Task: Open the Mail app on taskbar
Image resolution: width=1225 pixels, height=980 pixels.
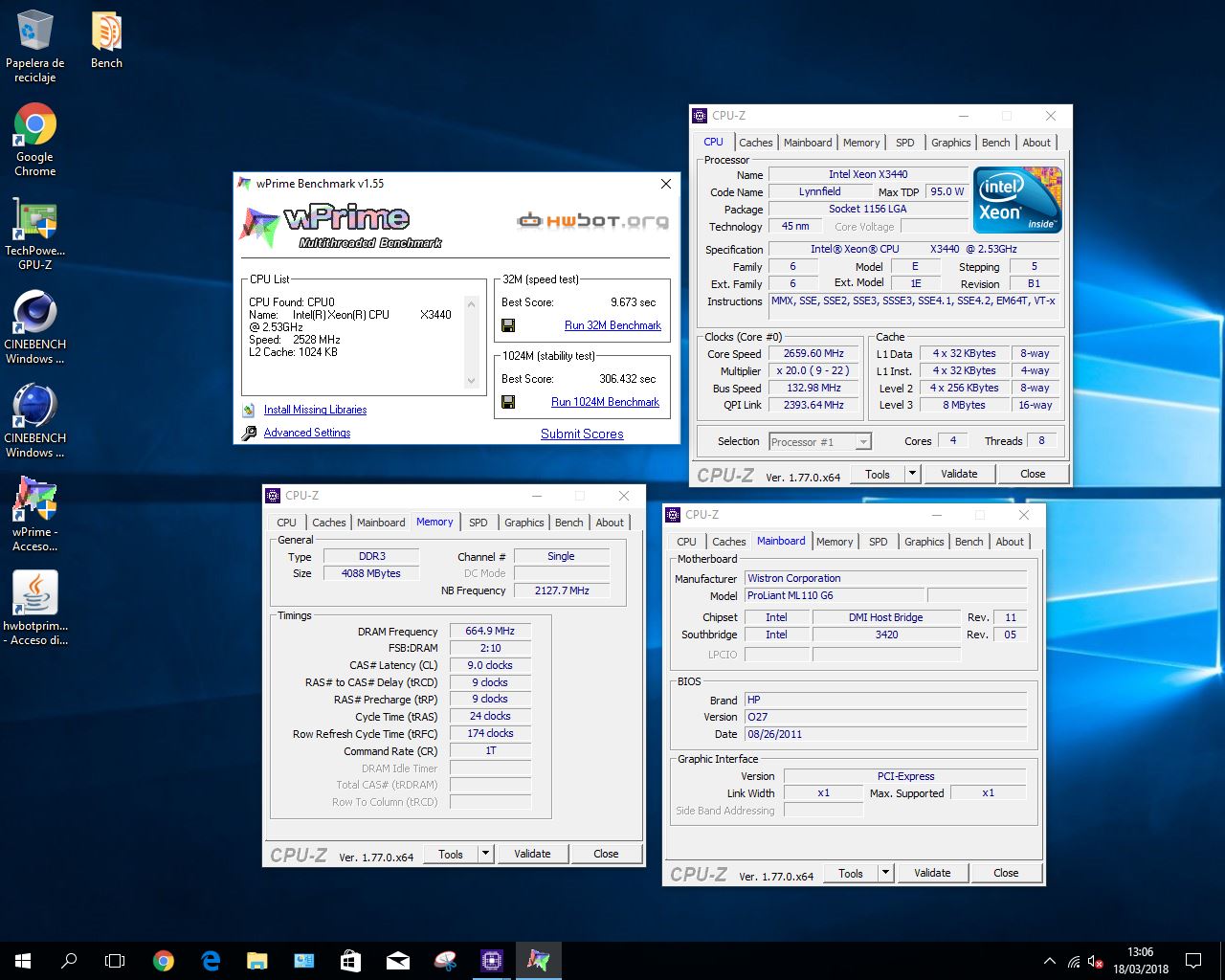Action: click(398, 961)
